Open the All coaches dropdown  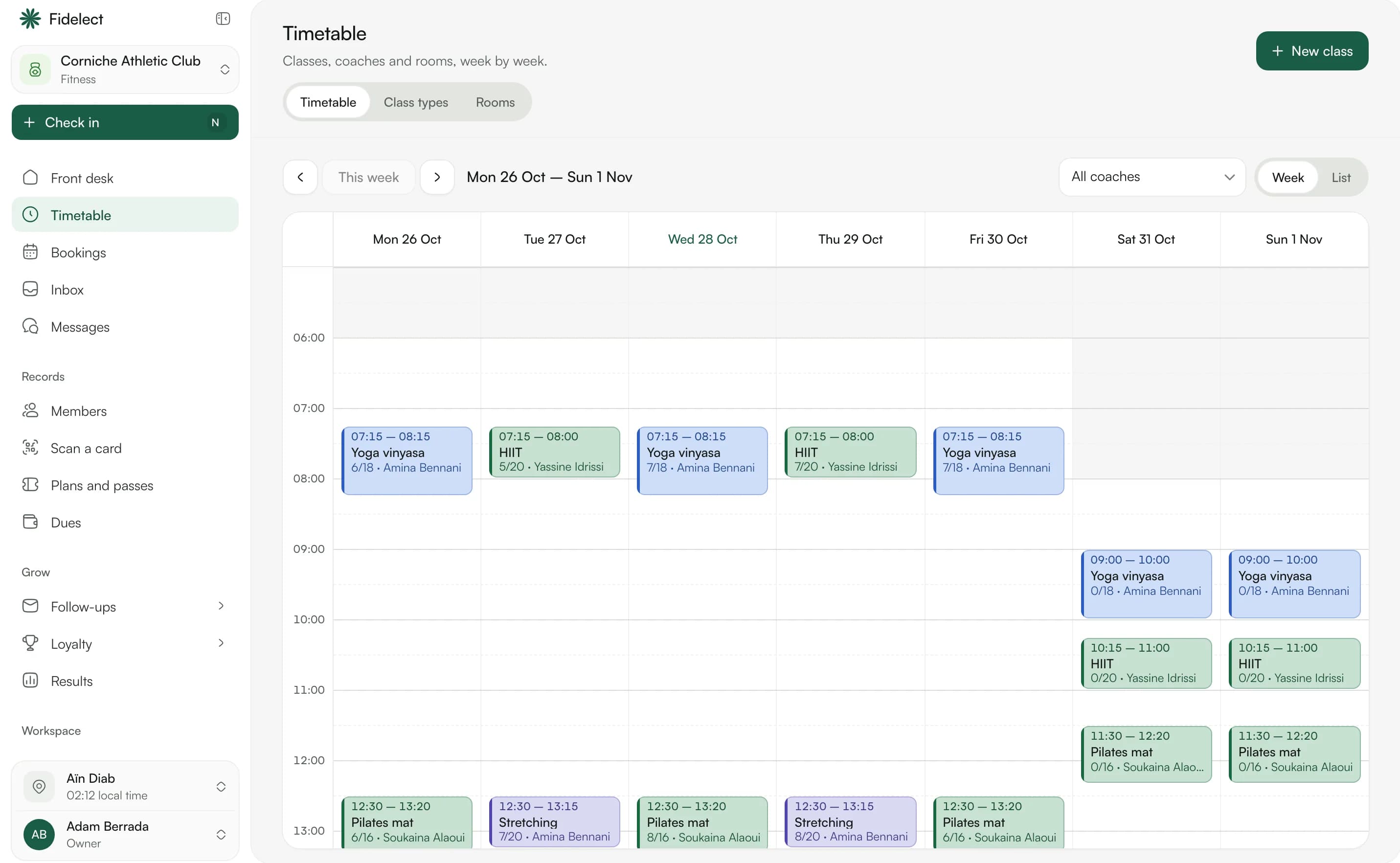(1152, 177)
